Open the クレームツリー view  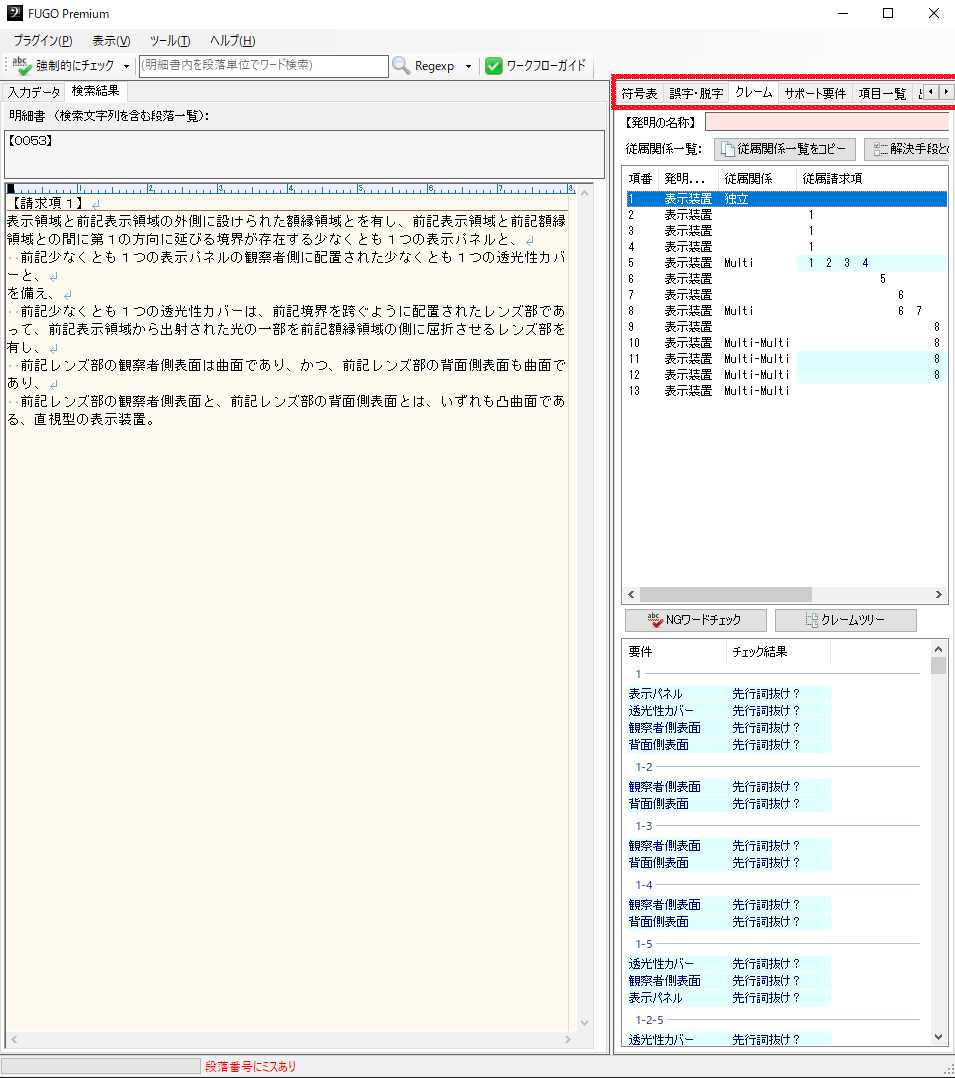[x=845, y=620]
